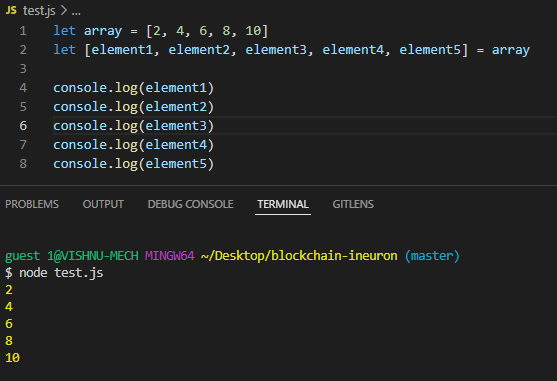Switch to the OUTPUT tab
The height and width of the screenshot is (381, 557).
[103, 204]
